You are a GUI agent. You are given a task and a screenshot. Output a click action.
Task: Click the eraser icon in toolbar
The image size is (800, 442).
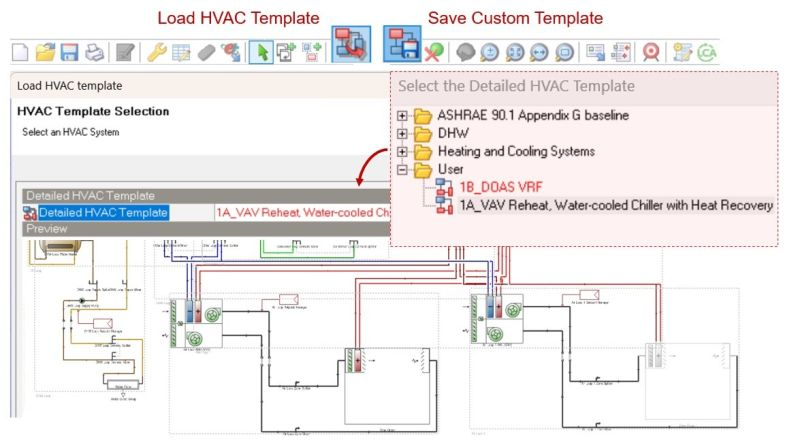coord(205,51)
